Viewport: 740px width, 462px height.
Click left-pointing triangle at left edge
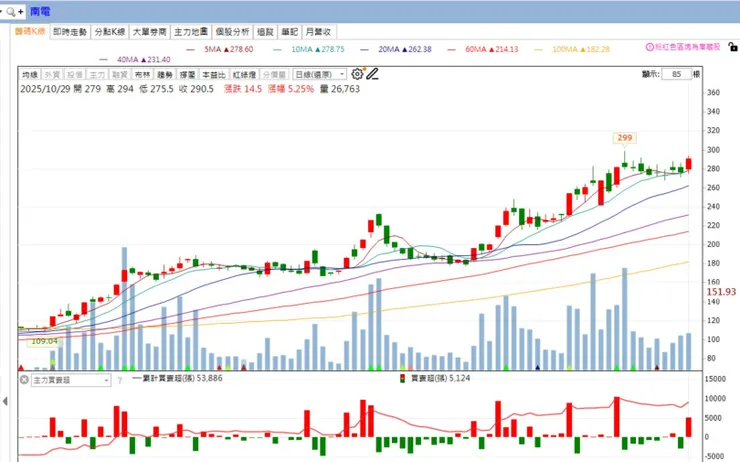tap(5, 402)
